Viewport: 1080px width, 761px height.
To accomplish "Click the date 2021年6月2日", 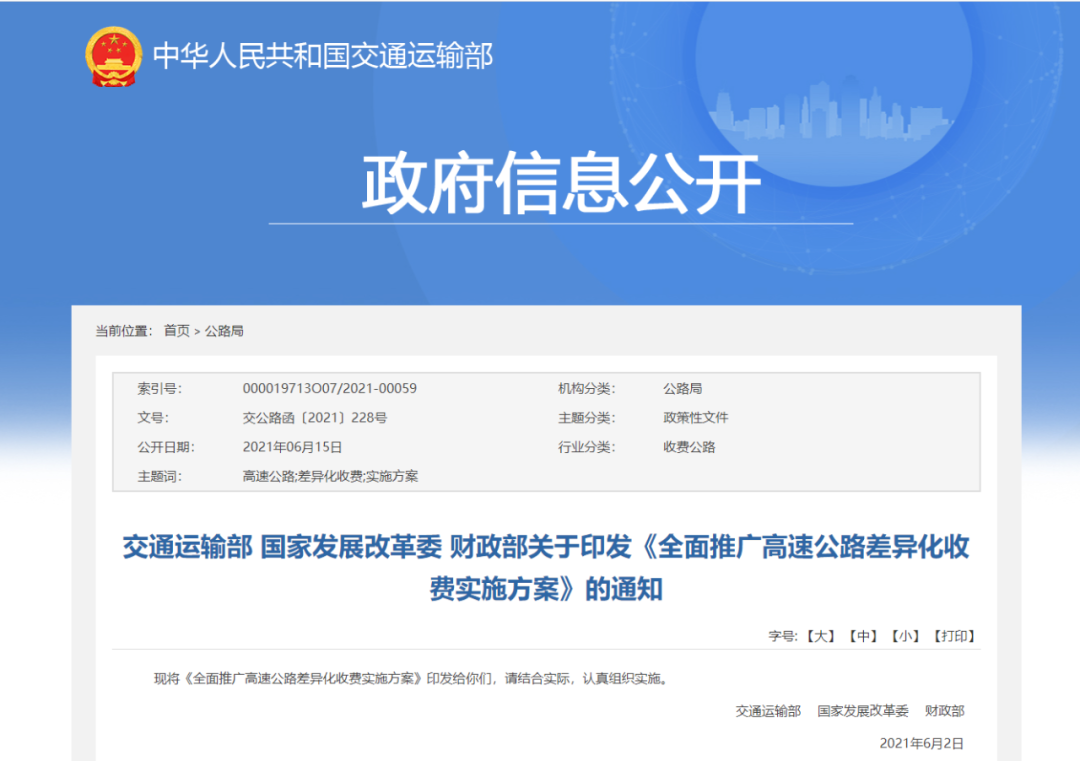I will (x=922, y=744).
